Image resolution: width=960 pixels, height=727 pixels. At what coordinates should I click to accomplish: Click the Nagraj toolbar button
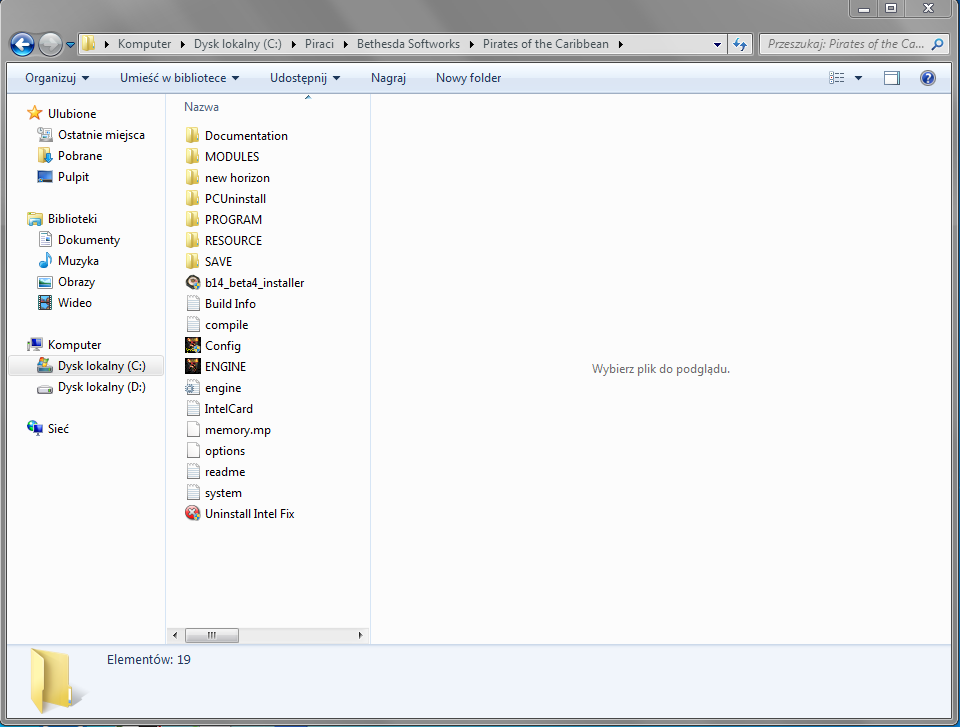tap(388, 78)
